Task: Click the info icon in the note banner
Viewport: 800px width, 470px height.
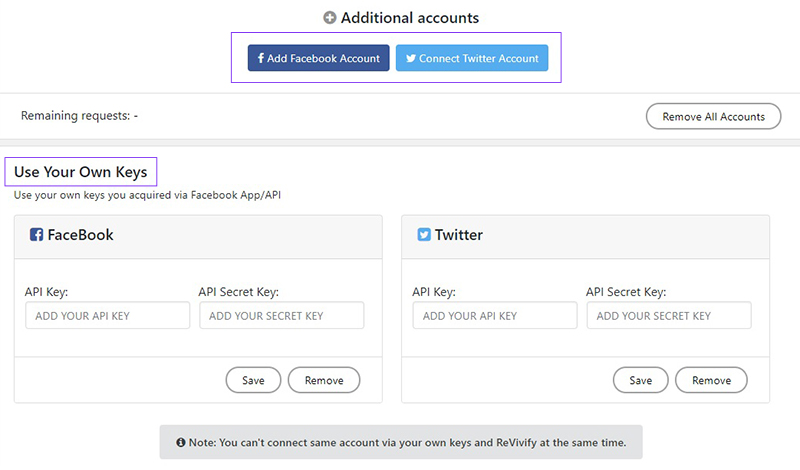Action: click(x=181, y=442)
